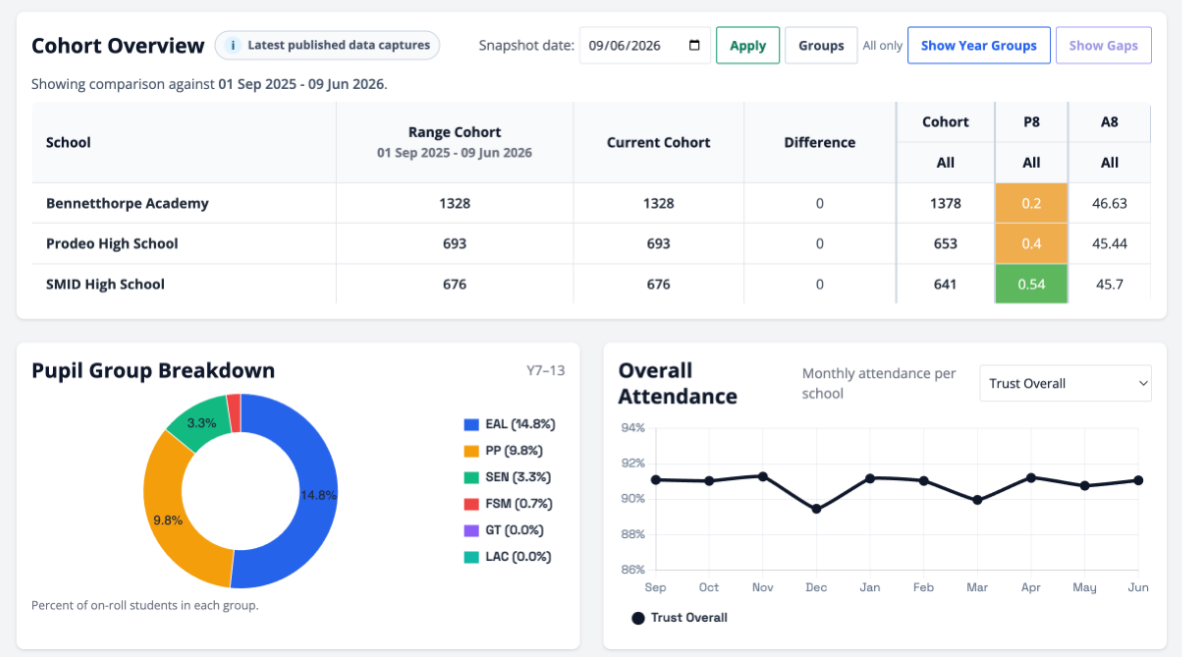Open the Trust Overall attendance dropdown
This screenshot has height=658, width=1182.
(x=1065, y=383)
